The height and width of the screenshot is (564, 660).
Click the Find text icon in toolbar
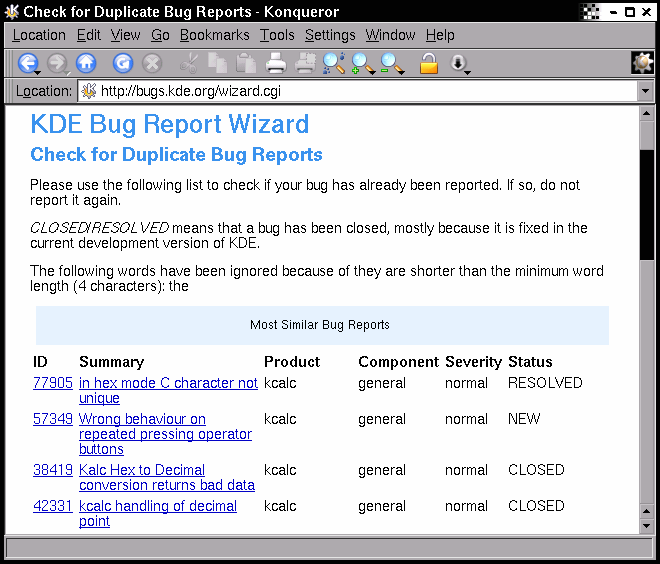tap(333, 64)
